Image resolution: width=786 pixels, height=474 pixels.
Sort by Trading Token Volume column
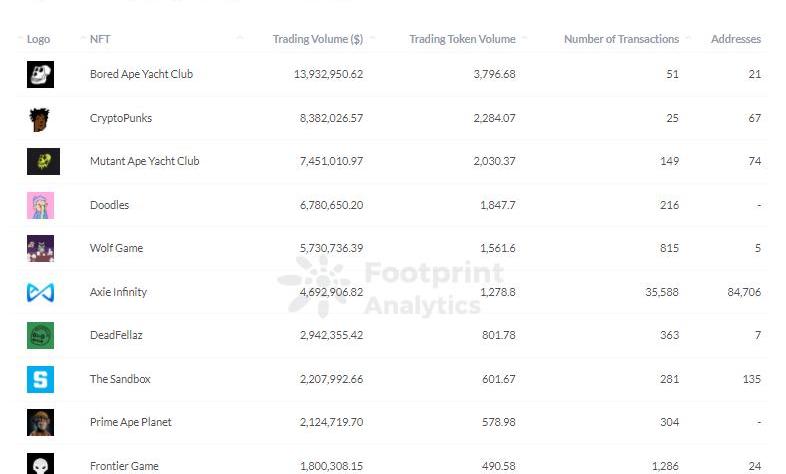click(x=462, y=39)
